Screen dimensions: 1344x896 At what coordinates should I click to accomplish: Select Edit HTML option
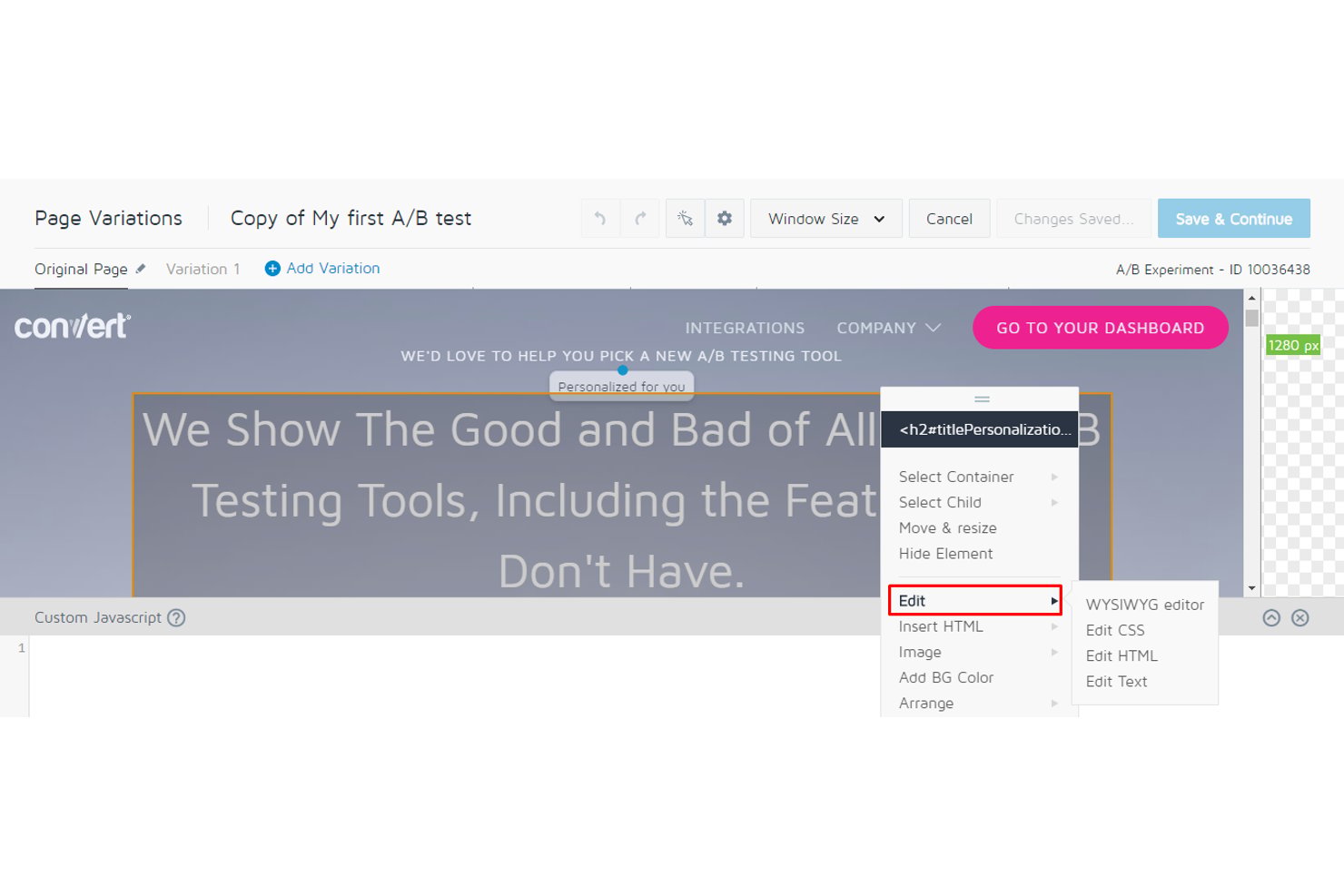tap(1122, 655)
